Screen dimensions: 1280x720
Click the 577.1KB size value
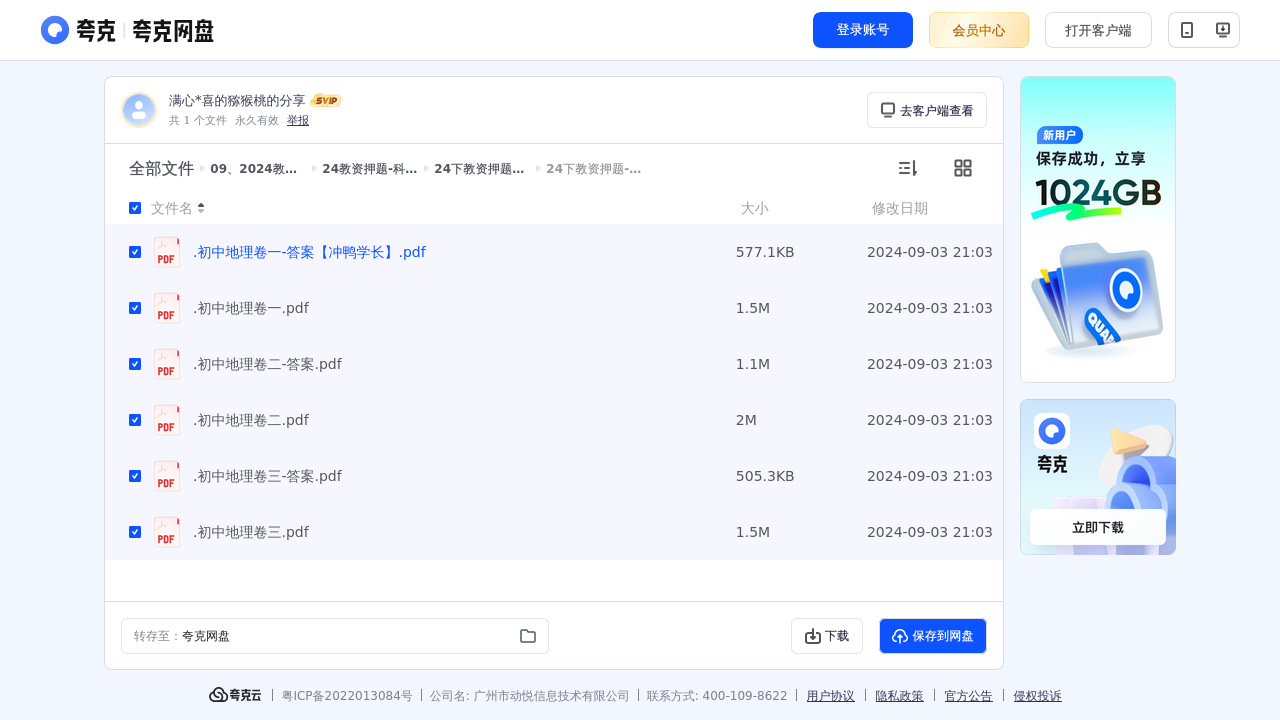[x=765, y=252]
